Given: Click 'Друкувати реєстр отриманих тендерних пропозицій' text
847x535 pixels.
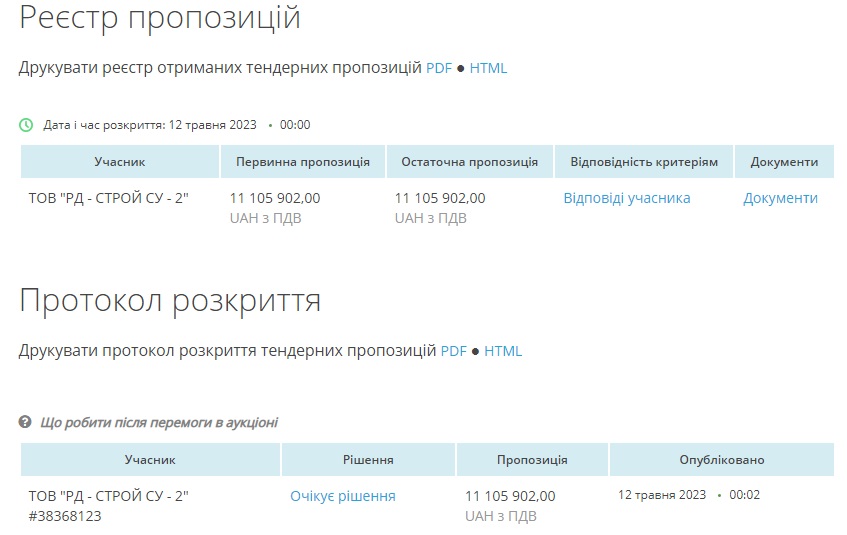Looking at the screenshot, I should point(220,68).
